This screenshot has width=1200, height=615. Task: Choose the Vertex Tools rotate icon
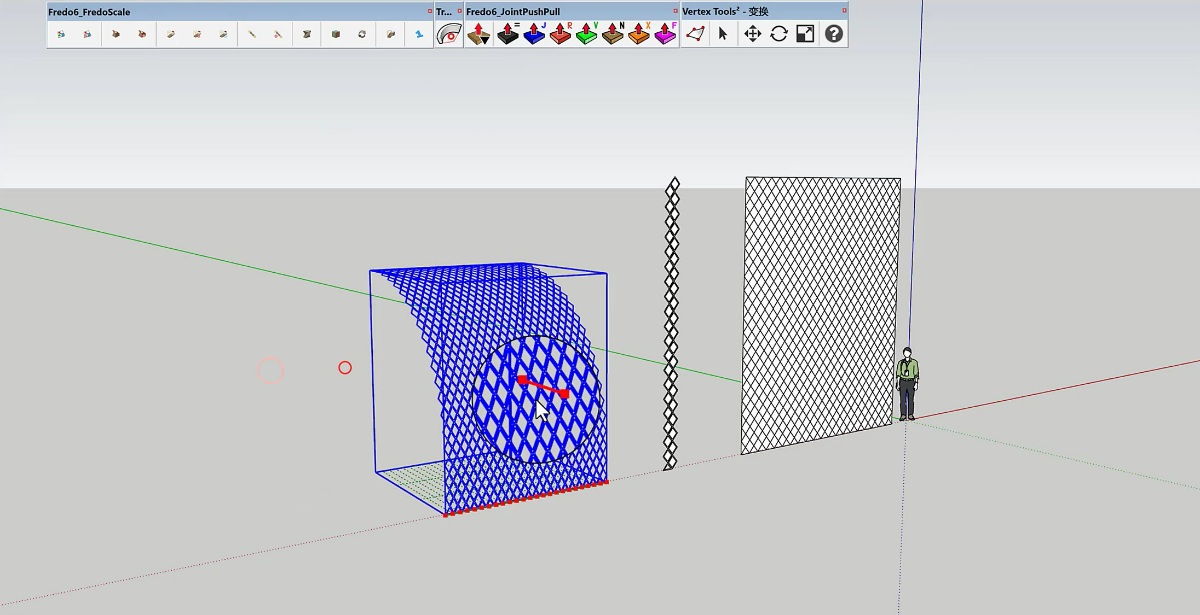point(779,34)
